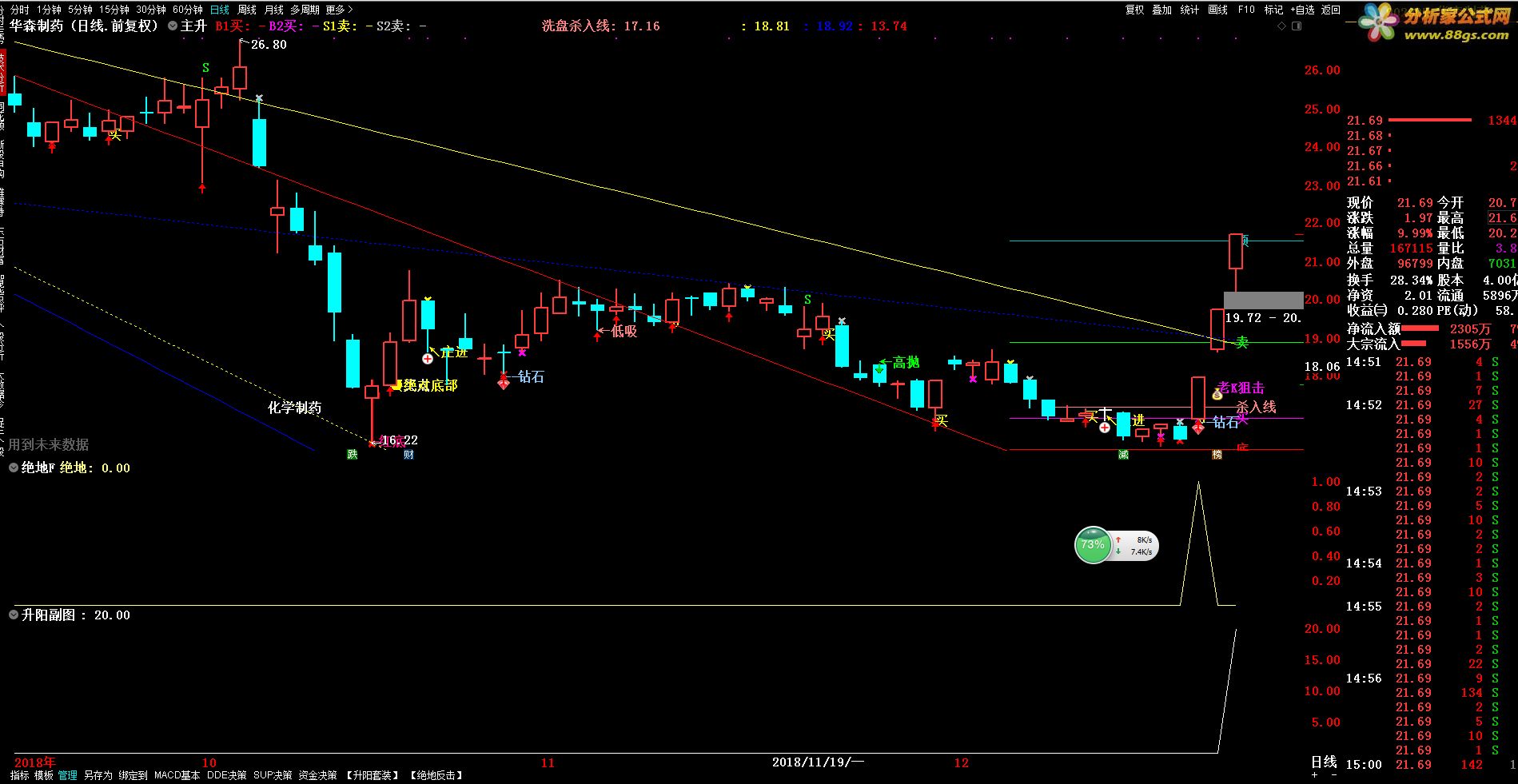
Task: Select the MACD基本 template
Action: coord(177,775)
